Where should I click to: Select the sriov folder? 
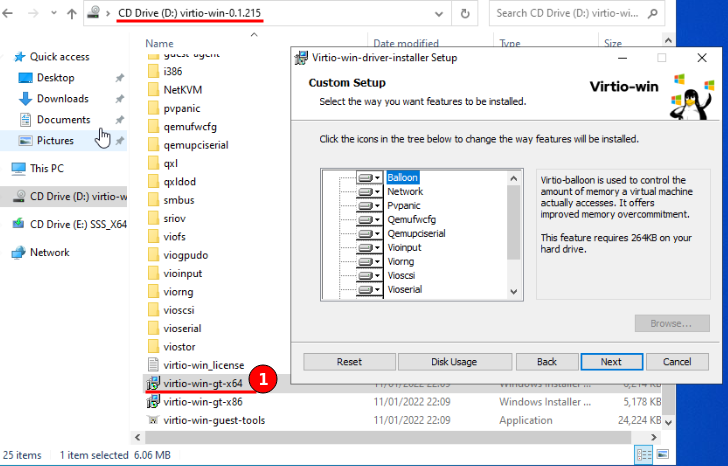tap(175, 218)
